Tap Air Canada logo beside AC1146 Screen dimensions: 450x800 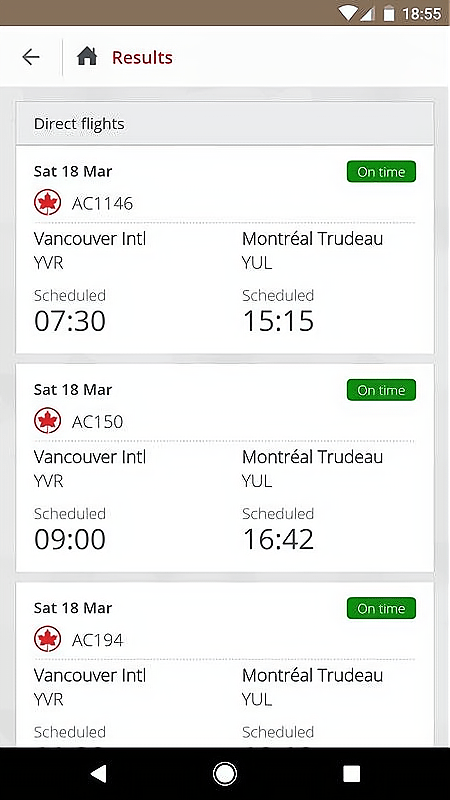pos(47,203)
